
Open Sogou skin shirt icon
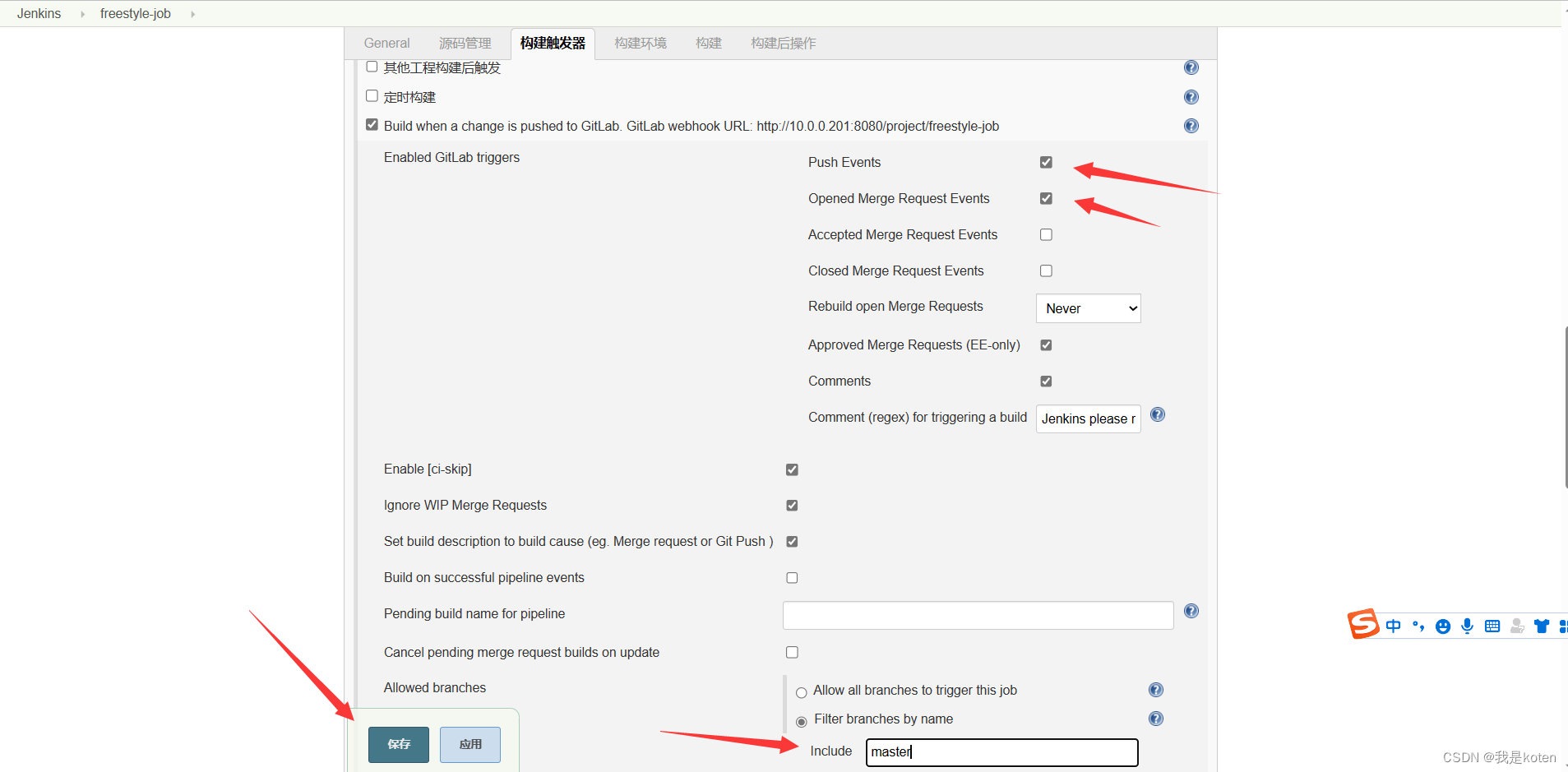click(x=1541, y=626)
